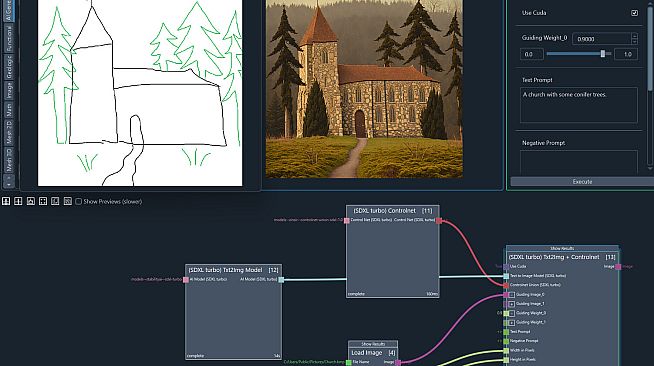Viewport: 654px width, 366px height.
Task: Click the Use Cuda input port on node 13
Action: [506, 266]
